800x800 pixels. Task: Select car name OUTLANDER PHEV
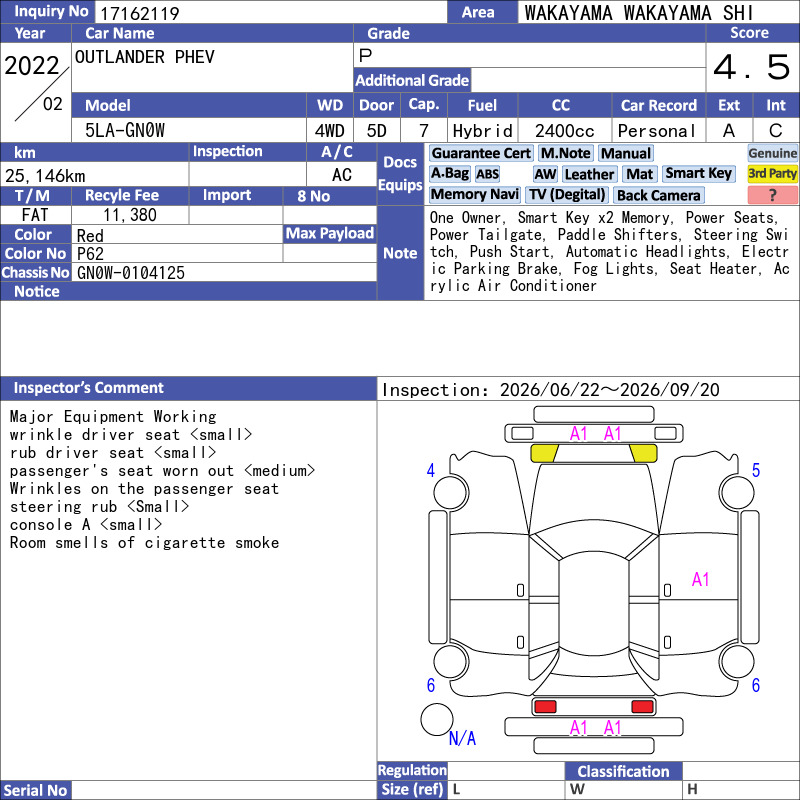pos(144,57)
